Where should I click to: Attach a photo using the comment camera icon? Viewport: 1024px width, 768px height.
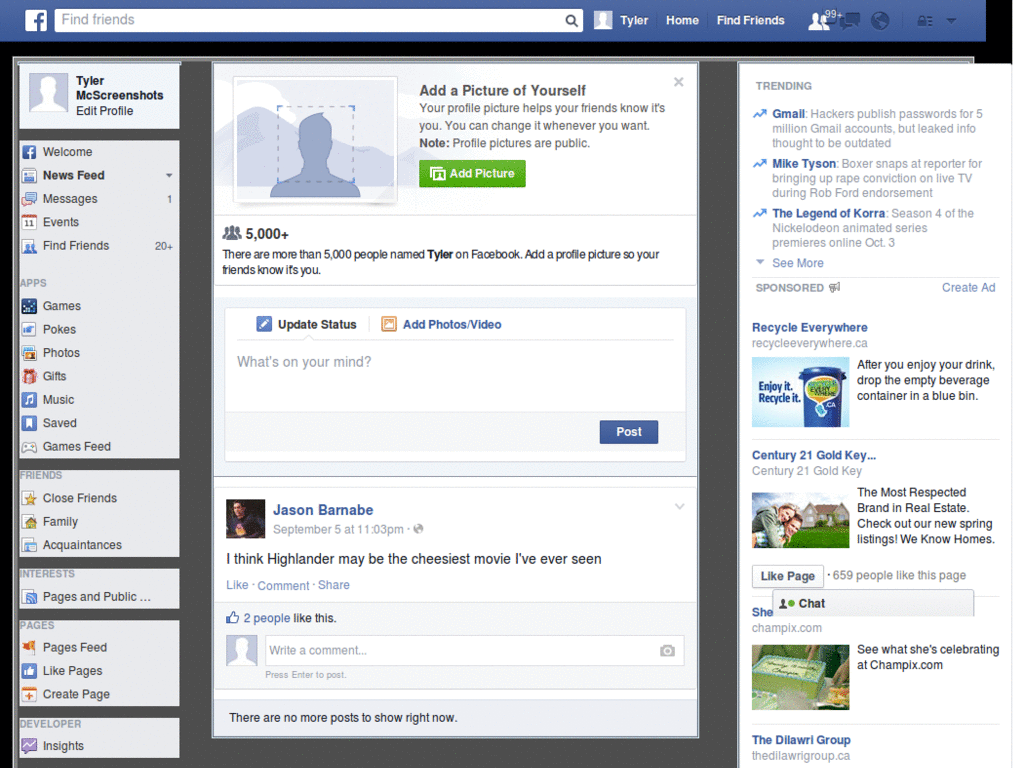[x=666, y=650]
